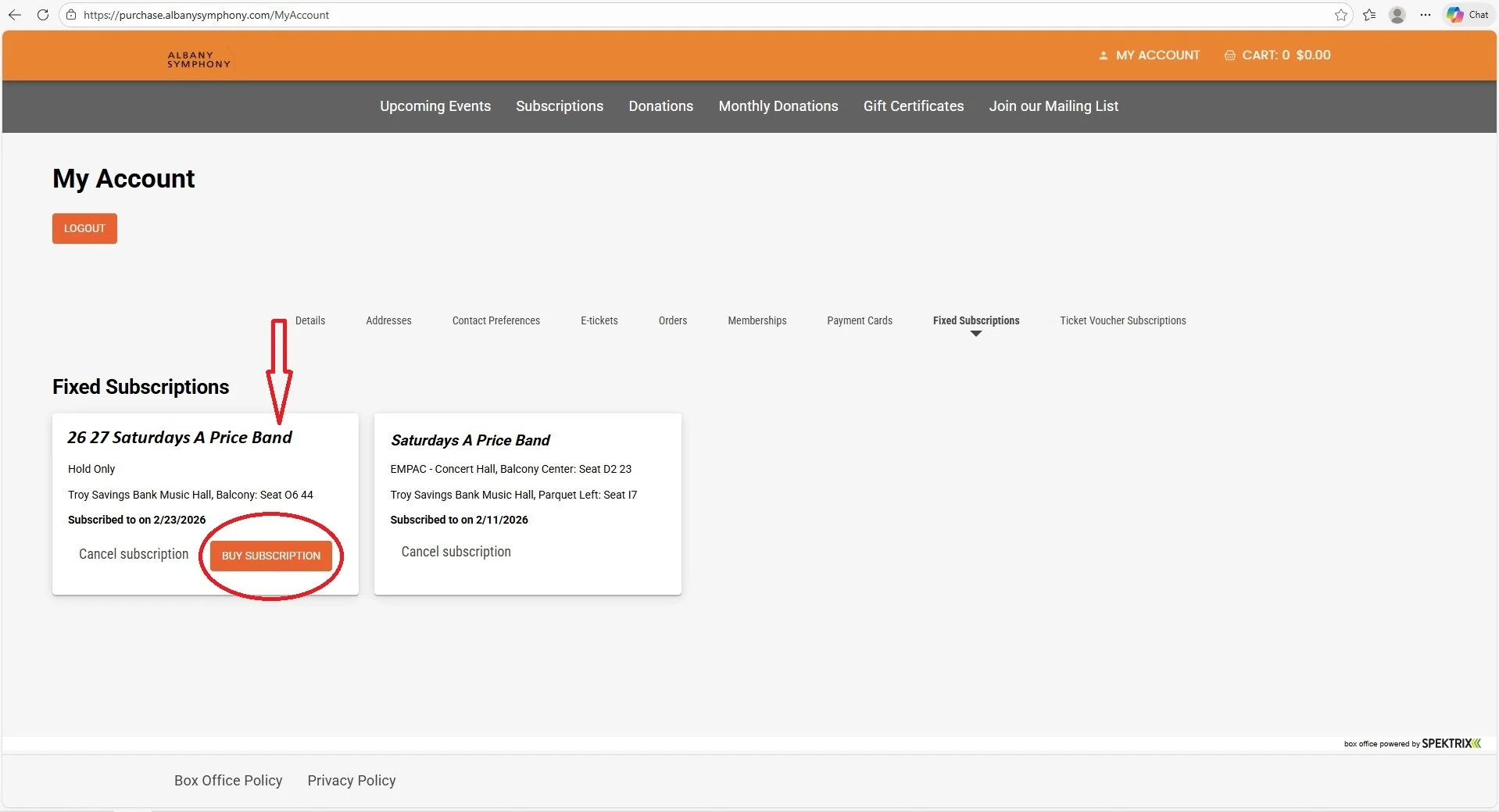Click the cart icon in the header

[x=1229, y=55]
